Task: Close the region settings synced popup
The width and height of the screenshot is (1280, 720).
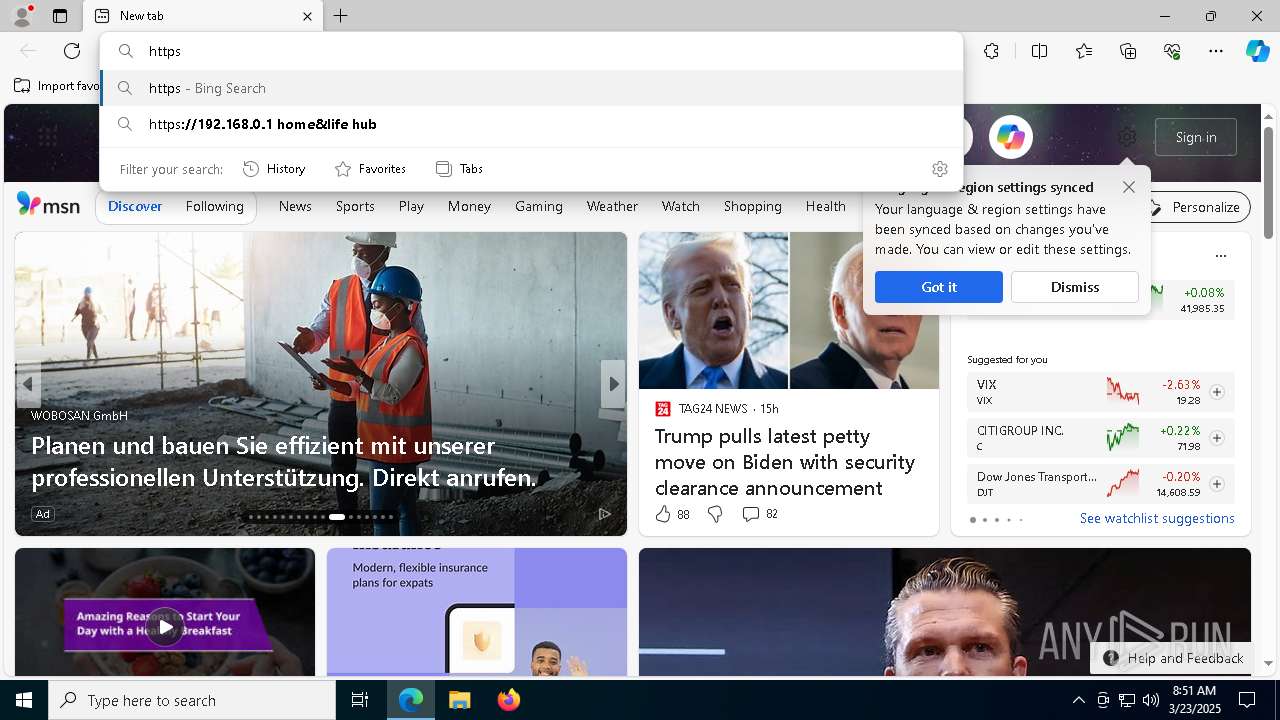Action: 1129,187
